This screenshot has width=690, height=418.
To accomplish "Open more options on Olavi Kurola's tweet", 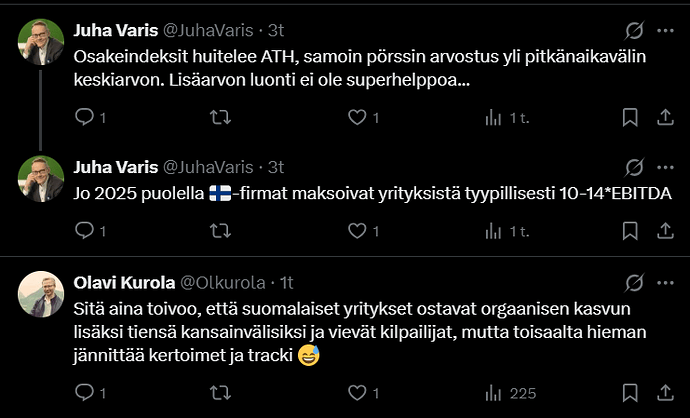I will pos(665,283).
